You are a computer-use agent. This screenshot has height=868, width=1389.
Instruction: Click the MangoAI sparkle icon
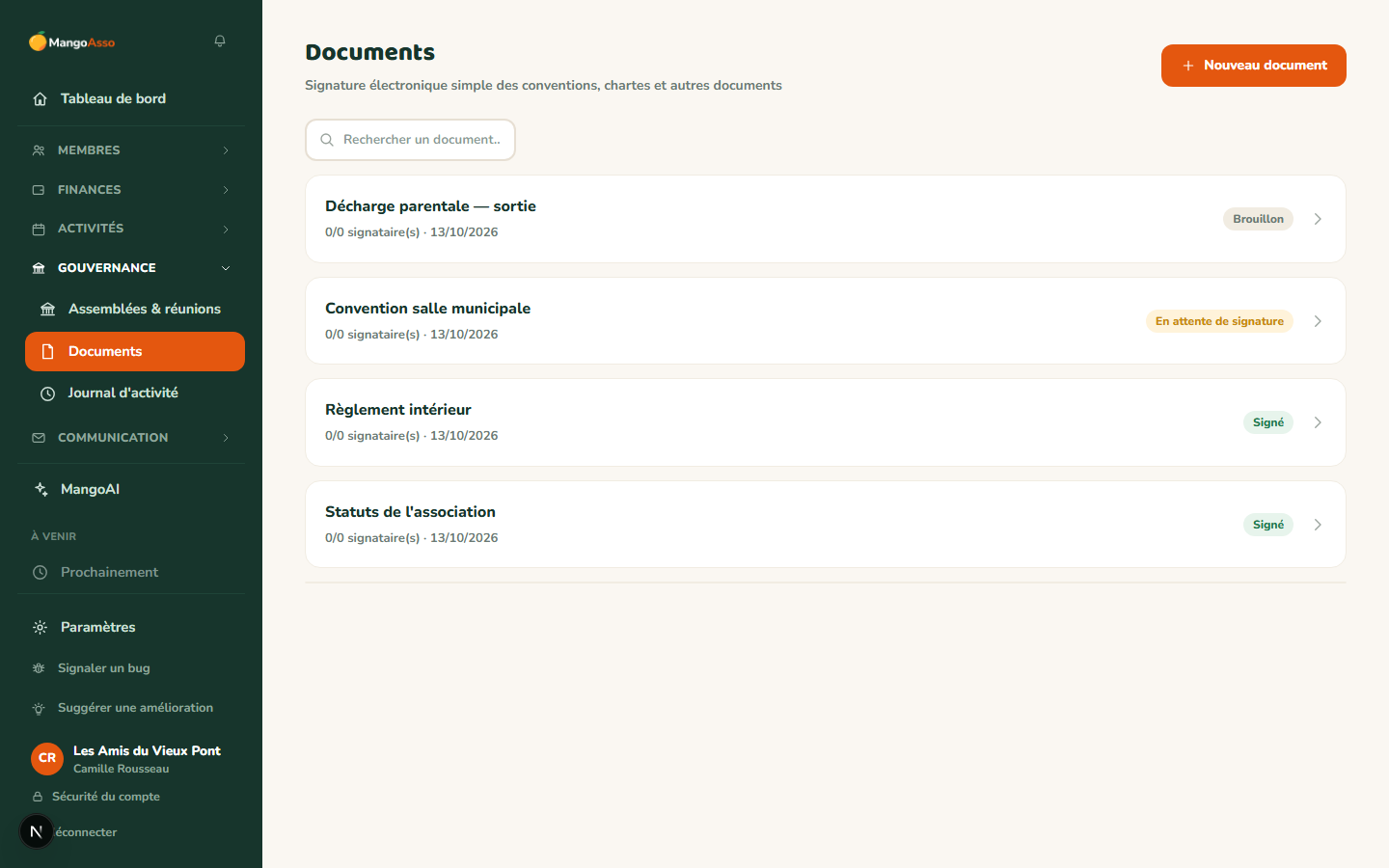click(41, 489)
